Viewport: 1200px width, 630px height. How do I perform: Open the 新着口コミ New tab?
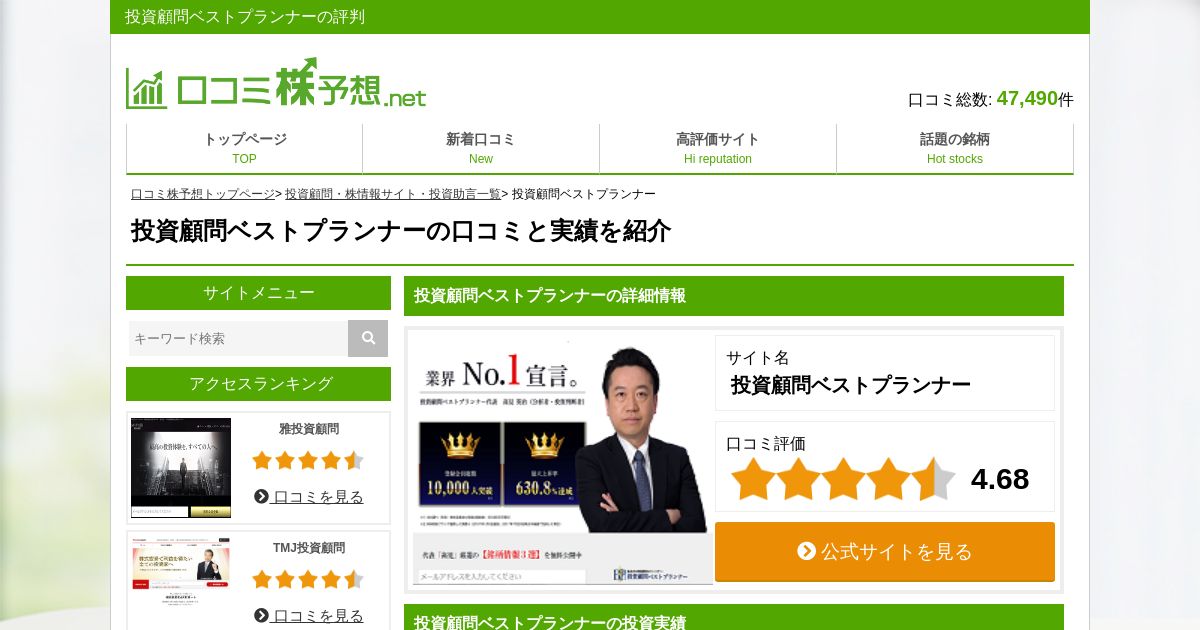pos(481,148)
